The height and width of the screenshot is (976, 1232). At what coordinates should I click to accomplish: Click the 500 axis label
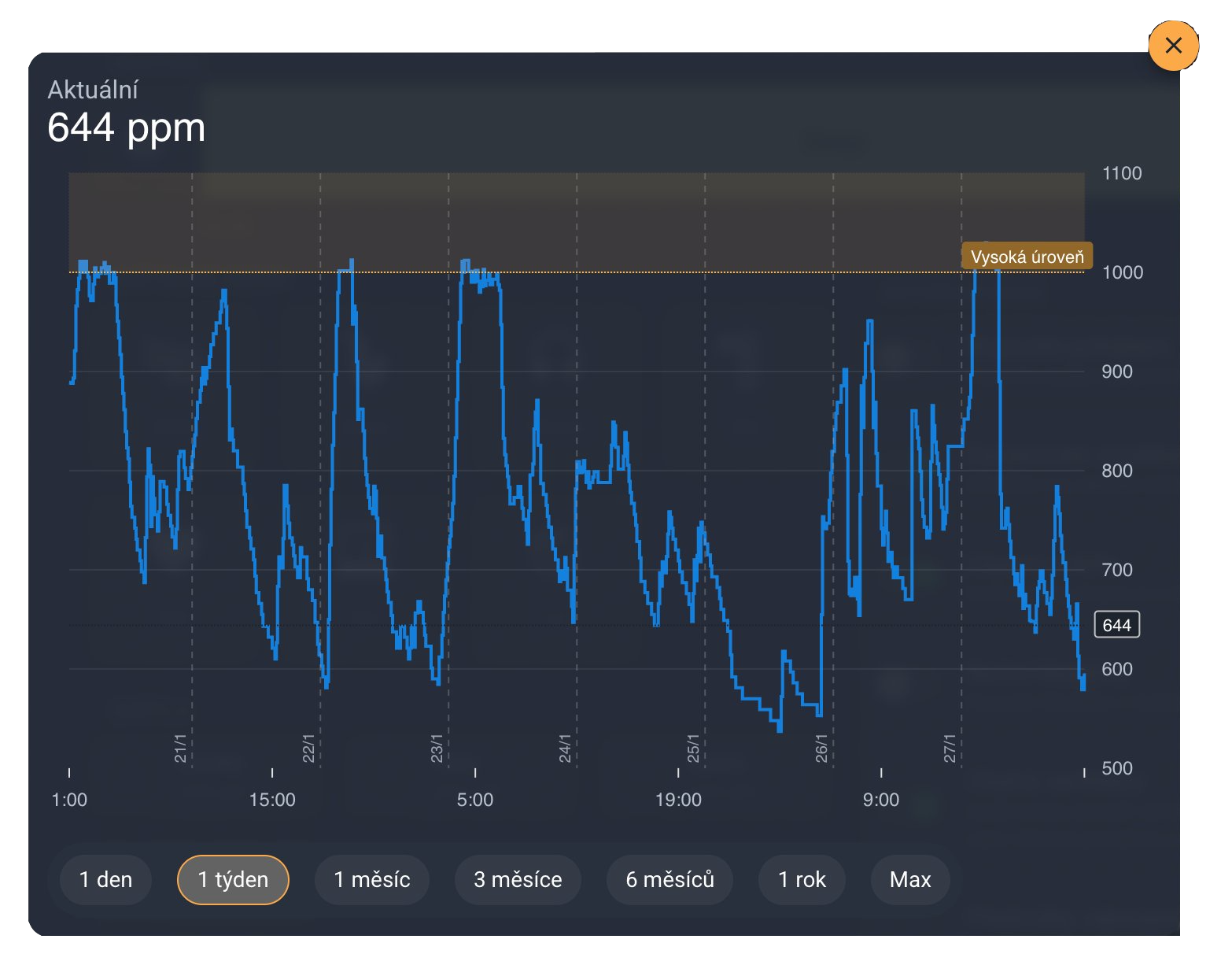click(x=1117, y=767)
